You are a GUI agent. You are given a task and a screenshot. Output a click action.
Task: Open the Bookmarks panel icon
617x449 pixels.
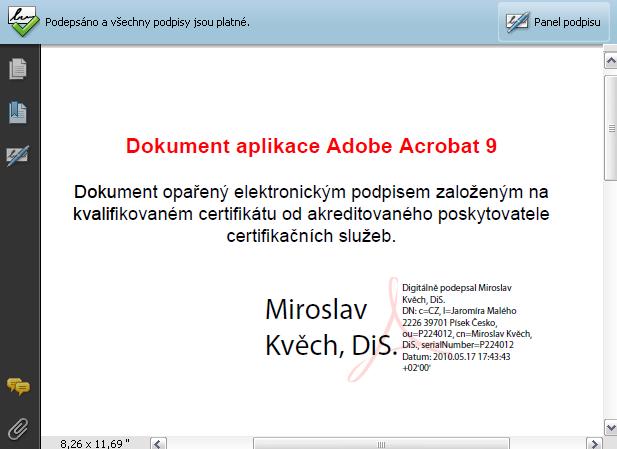click(x=18, y=112)
